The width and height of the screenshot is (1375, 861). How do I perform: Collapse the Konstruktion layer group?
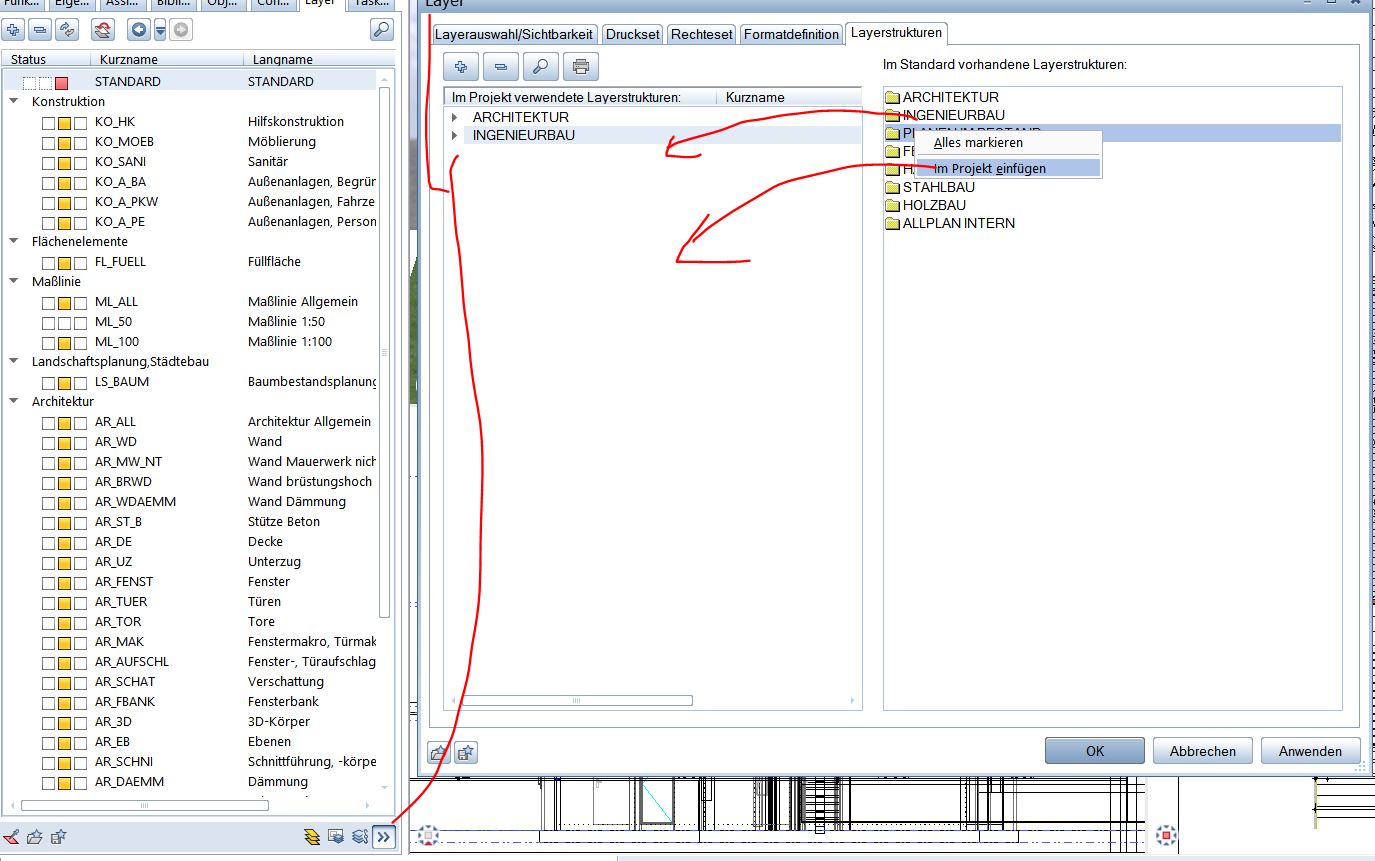(x=14, y=101)
